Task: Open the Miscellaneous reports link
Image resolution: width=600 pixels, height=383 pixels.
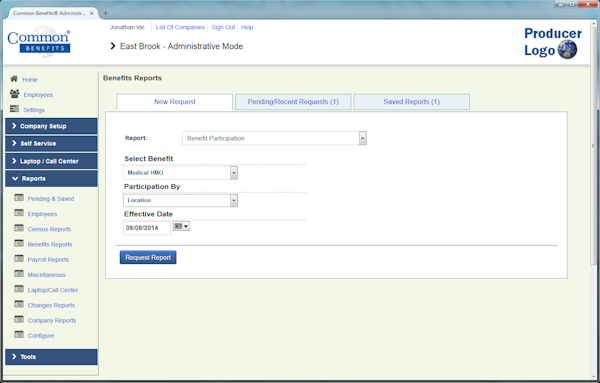Action: pyautogui.click(x=46, y=275)
